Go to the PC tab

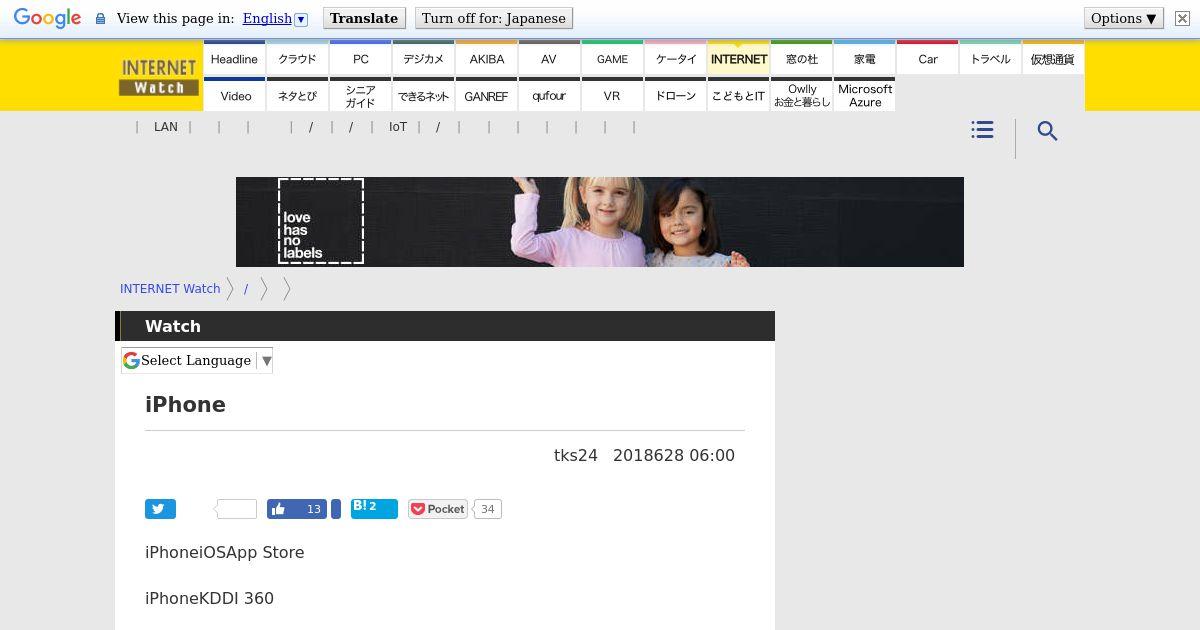tap(360, 58)
